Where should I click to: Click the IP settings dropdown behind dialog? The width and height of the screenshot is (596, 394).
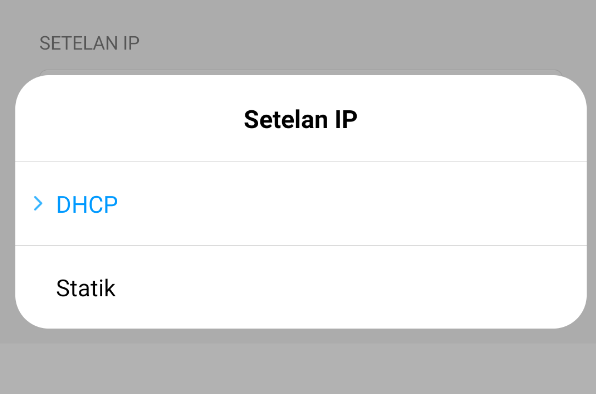(301, 72)
